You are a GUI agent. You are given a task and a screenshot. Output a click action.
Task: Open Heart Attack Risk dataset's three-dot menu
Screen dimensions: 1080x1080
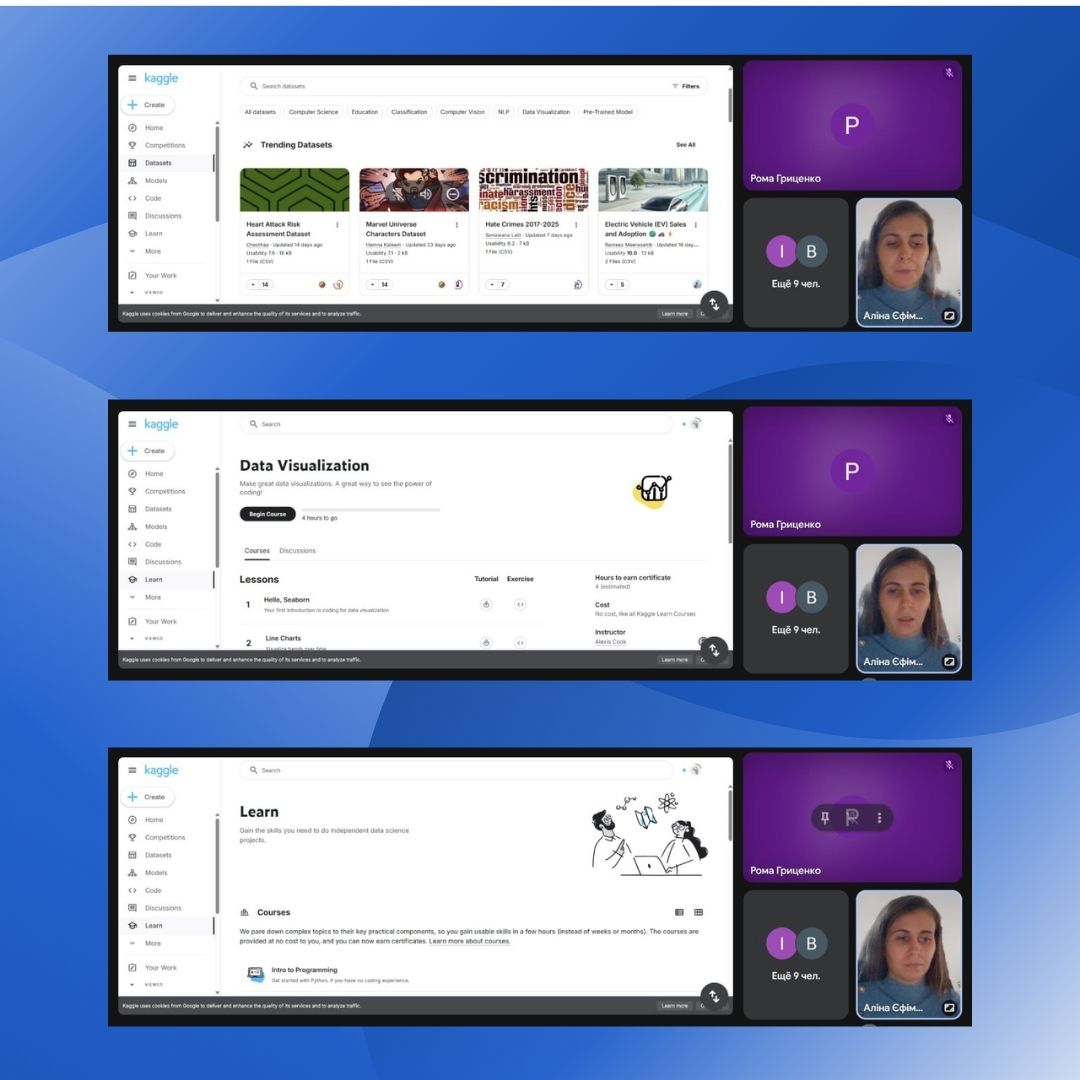[x=337, y=225]
